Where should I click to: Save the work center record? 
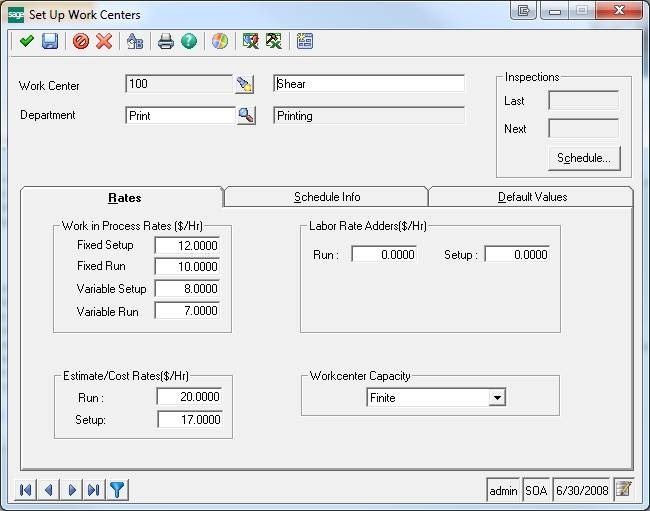click(x=49, y=42)
